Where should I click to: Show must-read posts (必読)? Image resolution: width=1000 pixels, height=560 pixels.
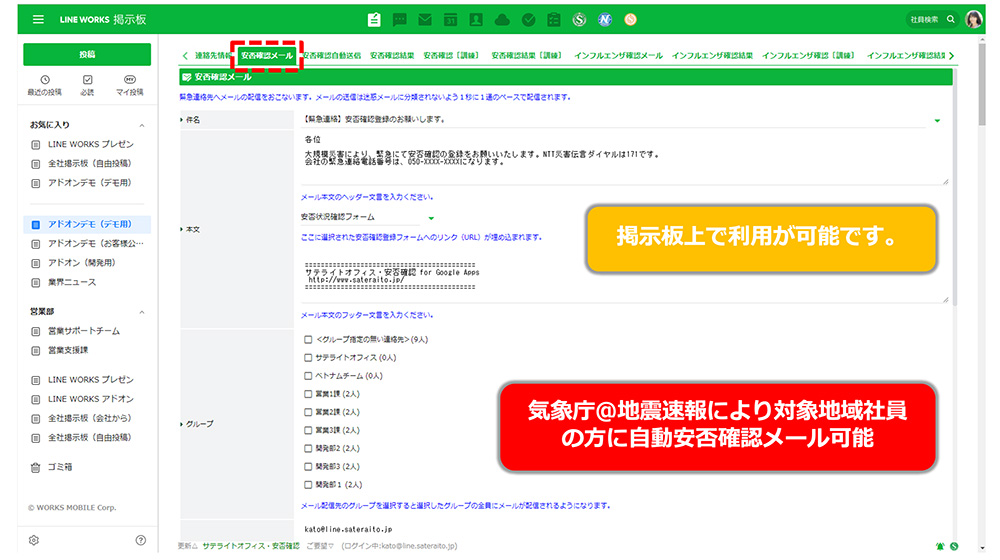coord(87,85)
